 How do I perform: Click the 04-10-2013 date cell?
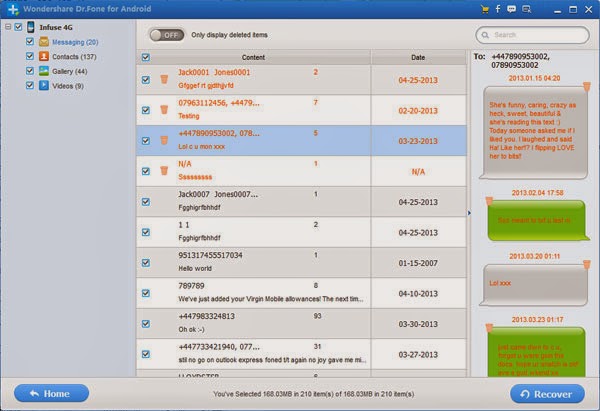point(418,294)
